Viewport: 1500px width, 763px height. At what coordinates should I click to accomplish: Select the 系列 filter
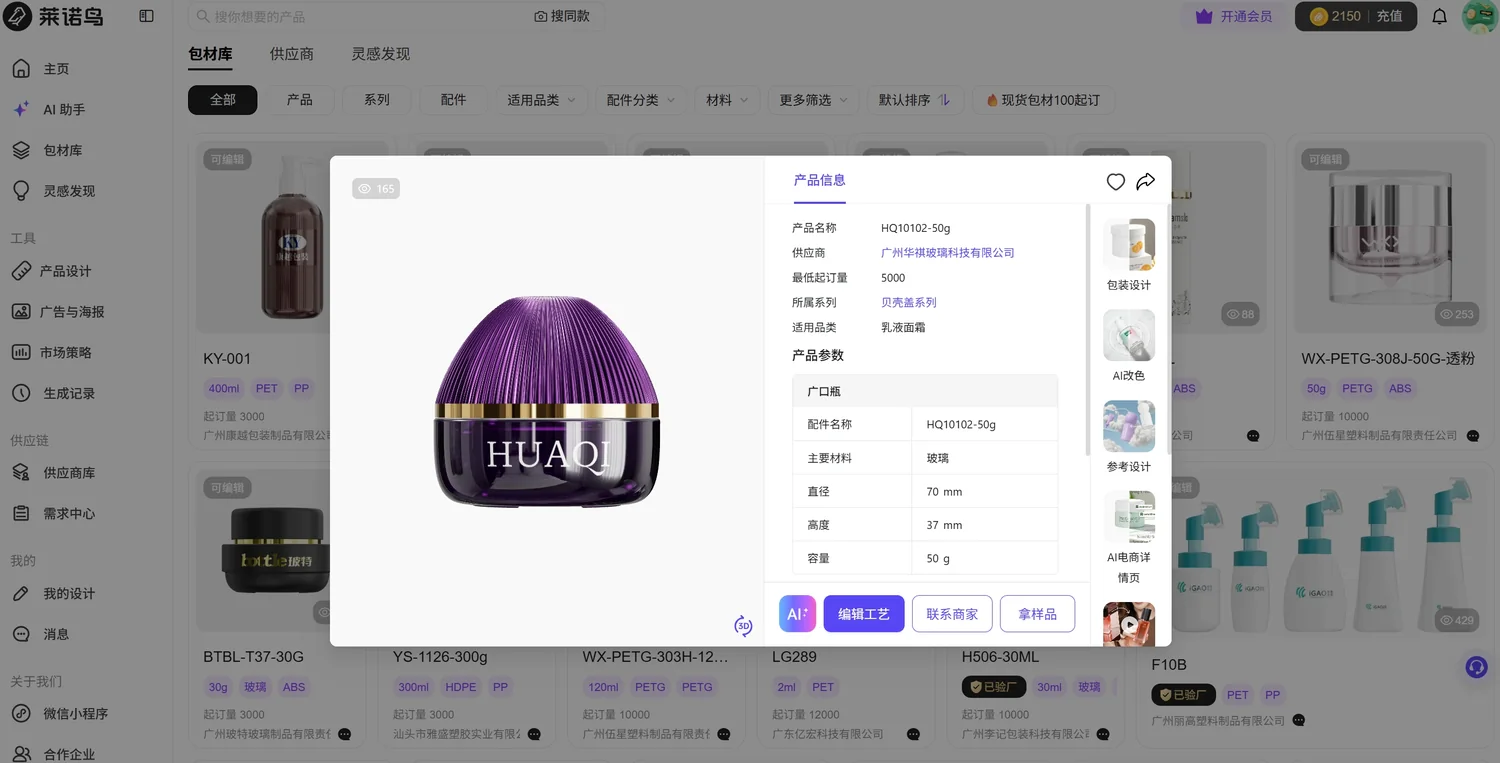click(377, 100)
